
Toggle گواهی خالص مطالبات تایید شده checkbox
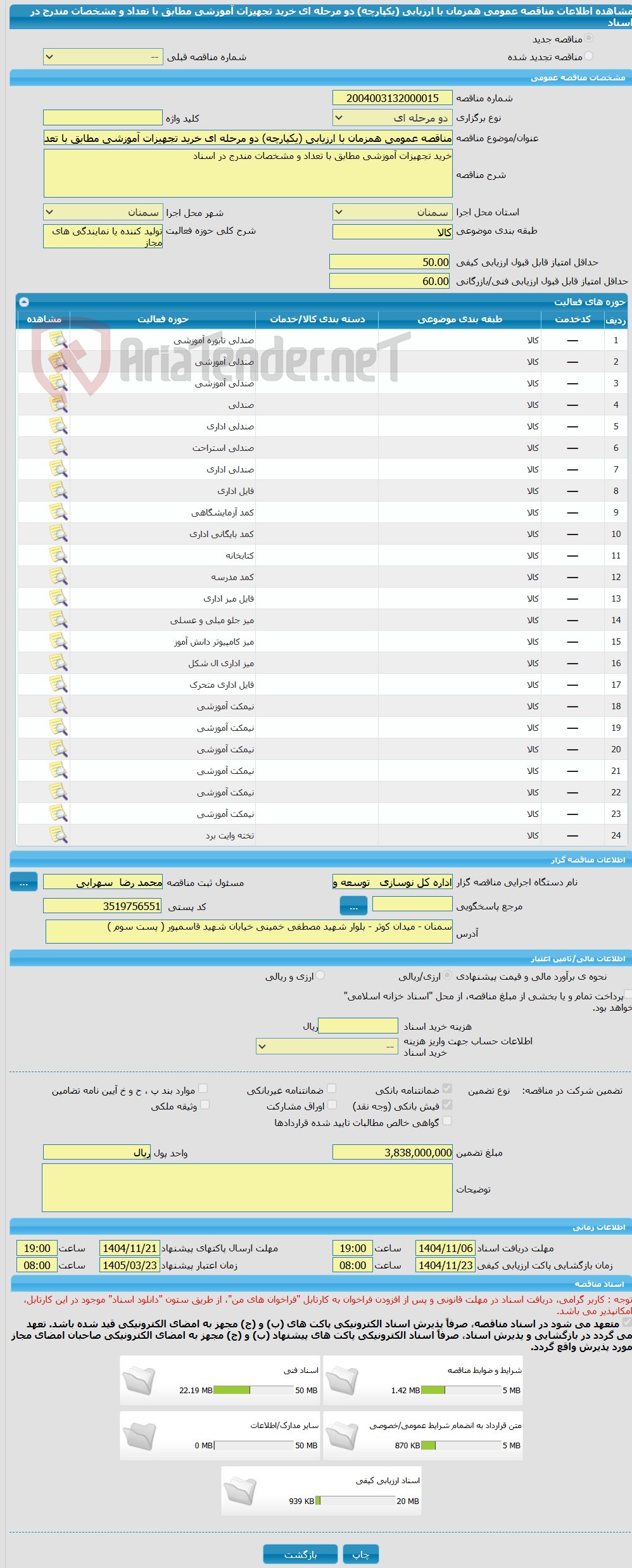click(447, 1121)
